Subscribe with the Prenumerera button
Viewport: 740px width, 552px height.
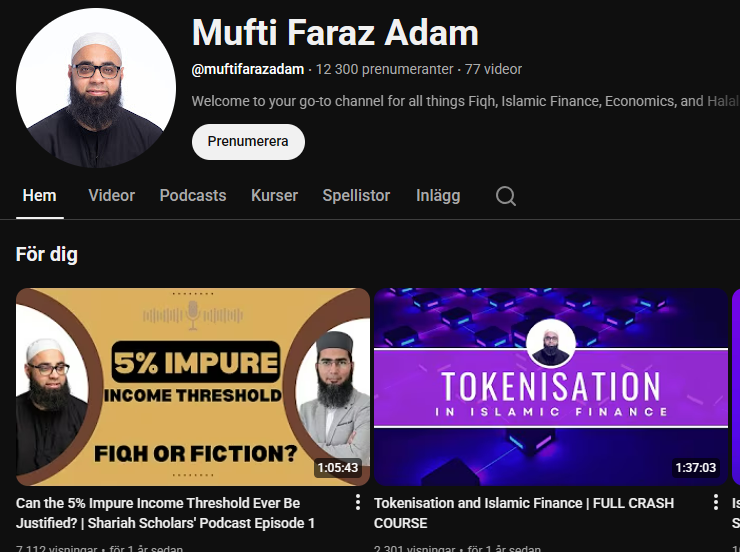point(248,142)
